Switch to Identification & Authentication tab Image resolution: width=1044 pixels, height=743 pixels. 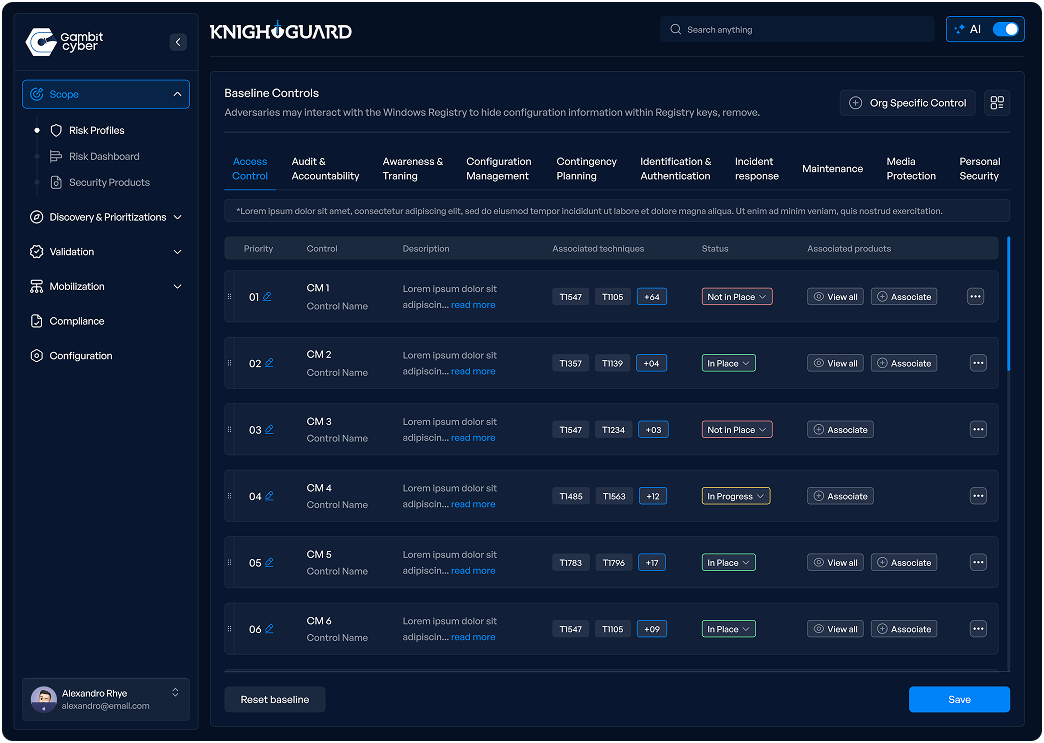pos(675,168)
